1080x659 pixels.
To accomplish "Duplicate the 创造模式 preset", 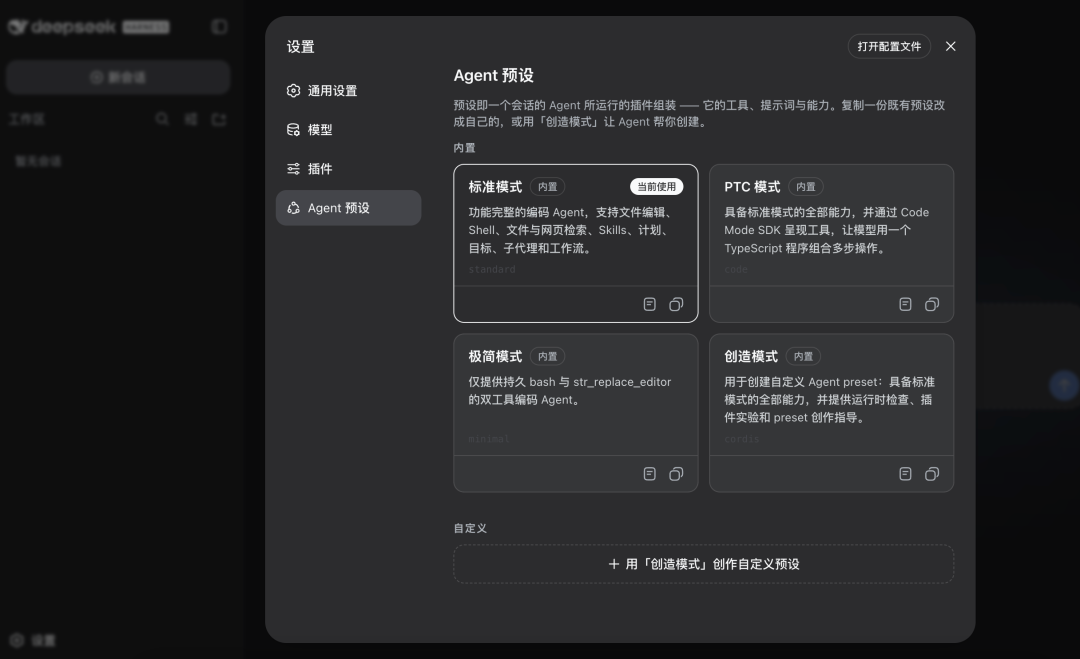I will (x=932, y=474).
